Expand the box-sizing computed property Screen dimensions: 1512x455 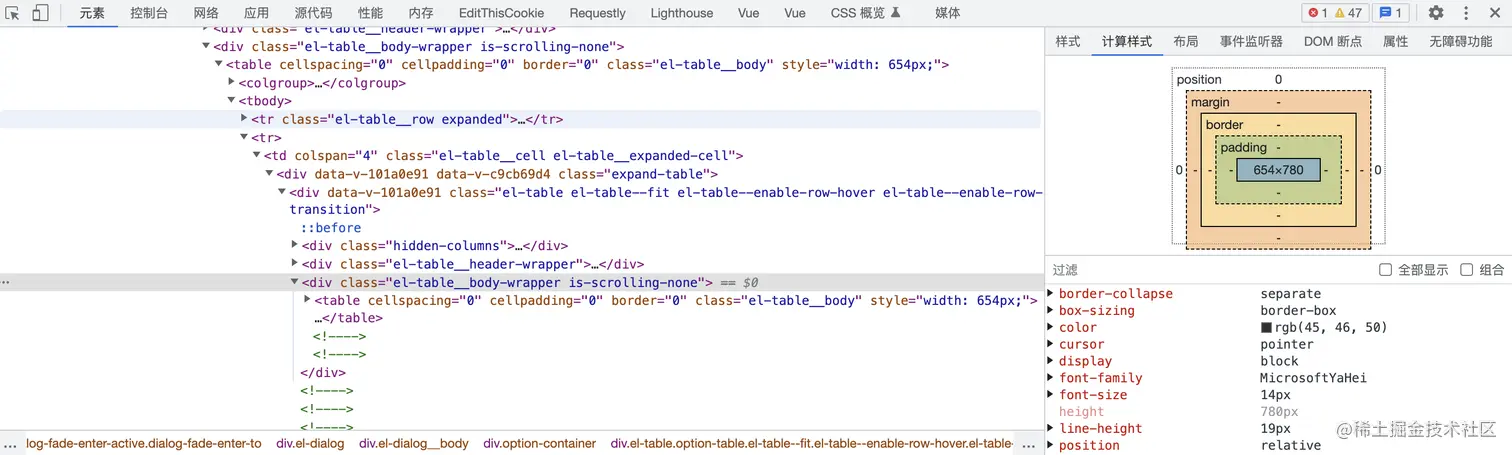click(x=1051, y=311)
